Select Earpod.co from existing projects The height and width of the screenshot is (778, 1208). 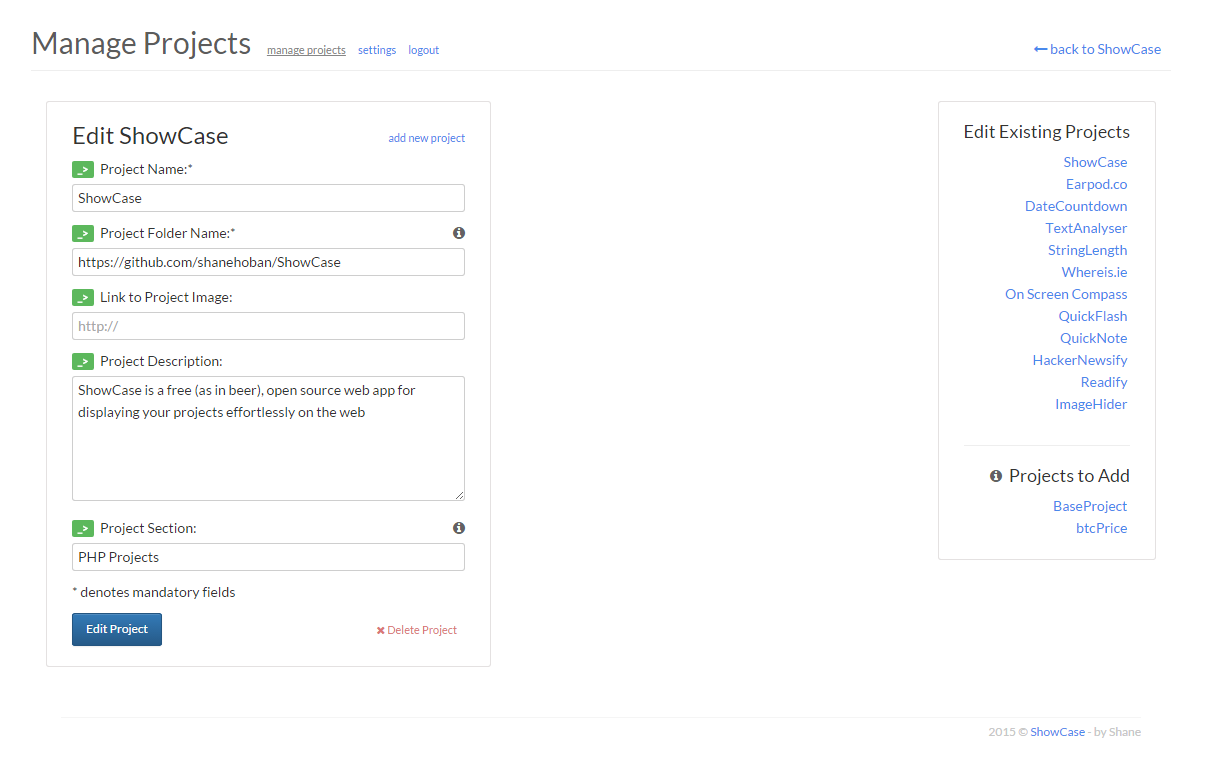[x=1096, y=184]
